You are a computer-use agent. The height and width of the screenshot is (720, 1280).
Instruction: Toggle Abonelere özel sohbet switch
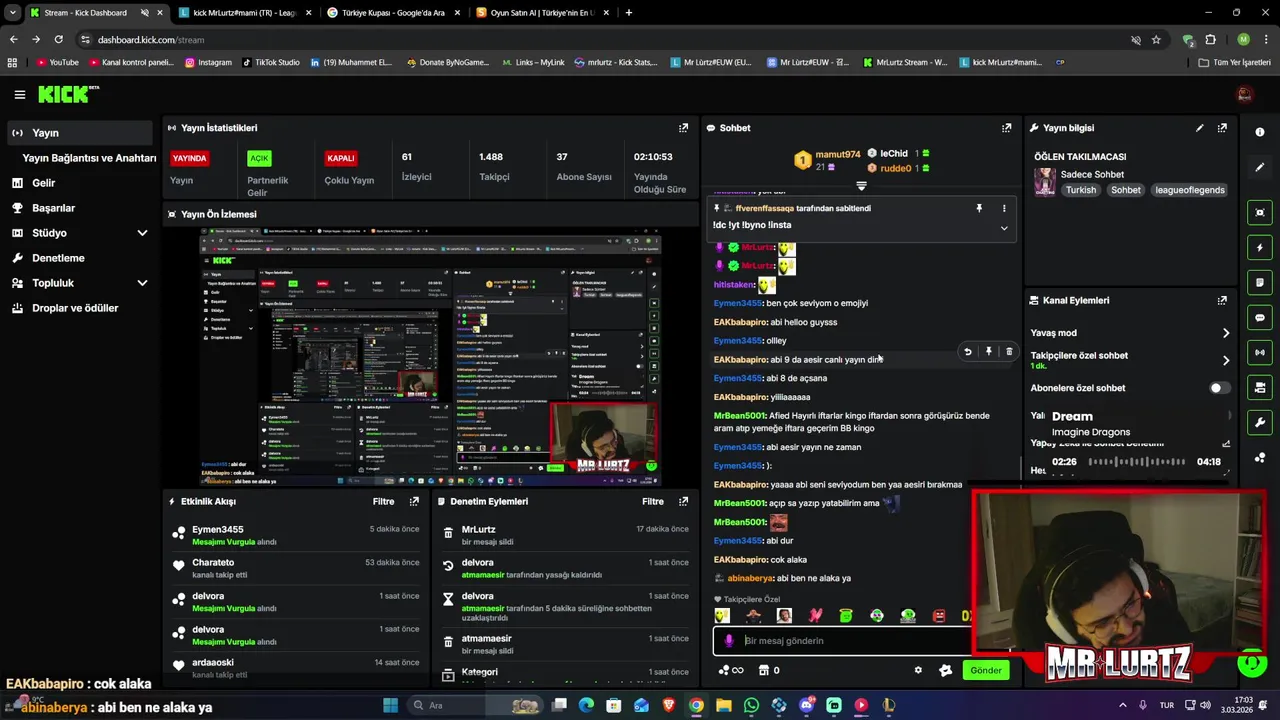[x=1219, y=388]
